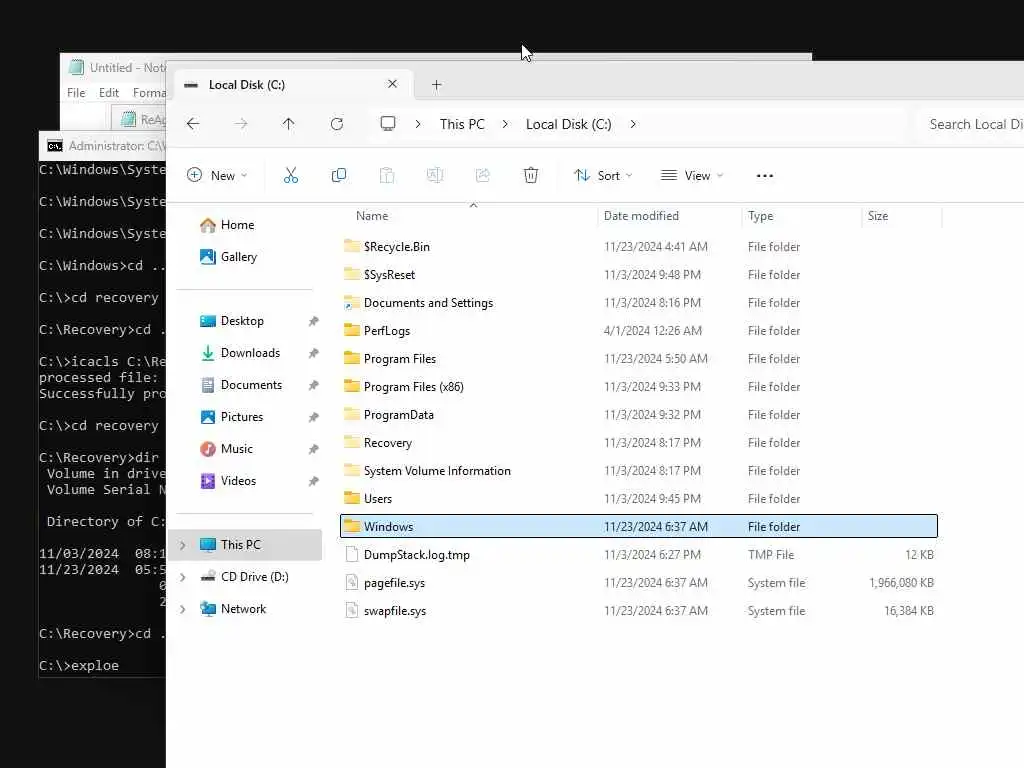Expand Network in the navigation tree
The image size is (1024, 768).
pyautogui.click(x=183, y=609)
